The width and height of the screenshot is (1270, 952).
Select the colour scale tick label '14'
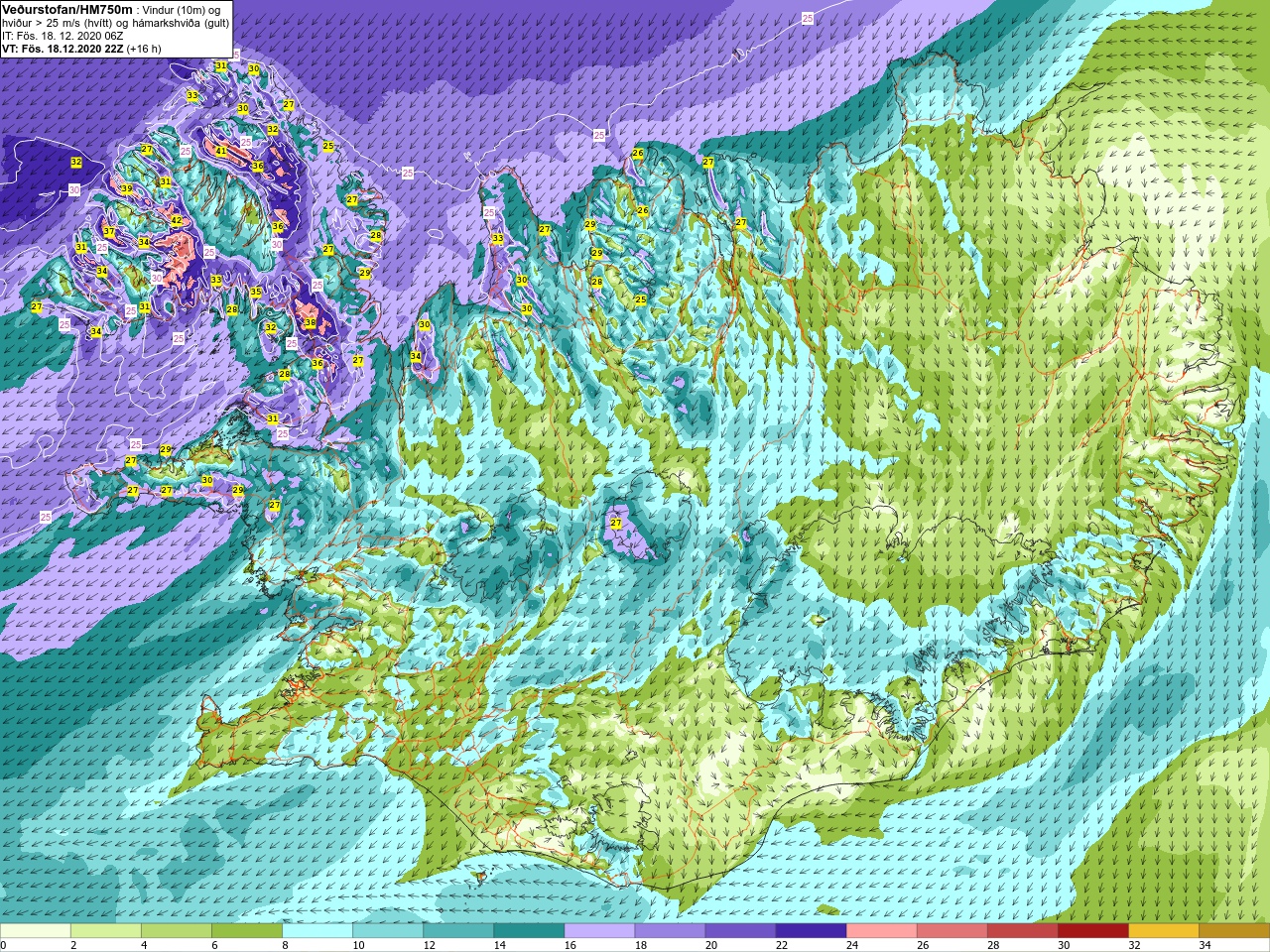pos(498,945)
